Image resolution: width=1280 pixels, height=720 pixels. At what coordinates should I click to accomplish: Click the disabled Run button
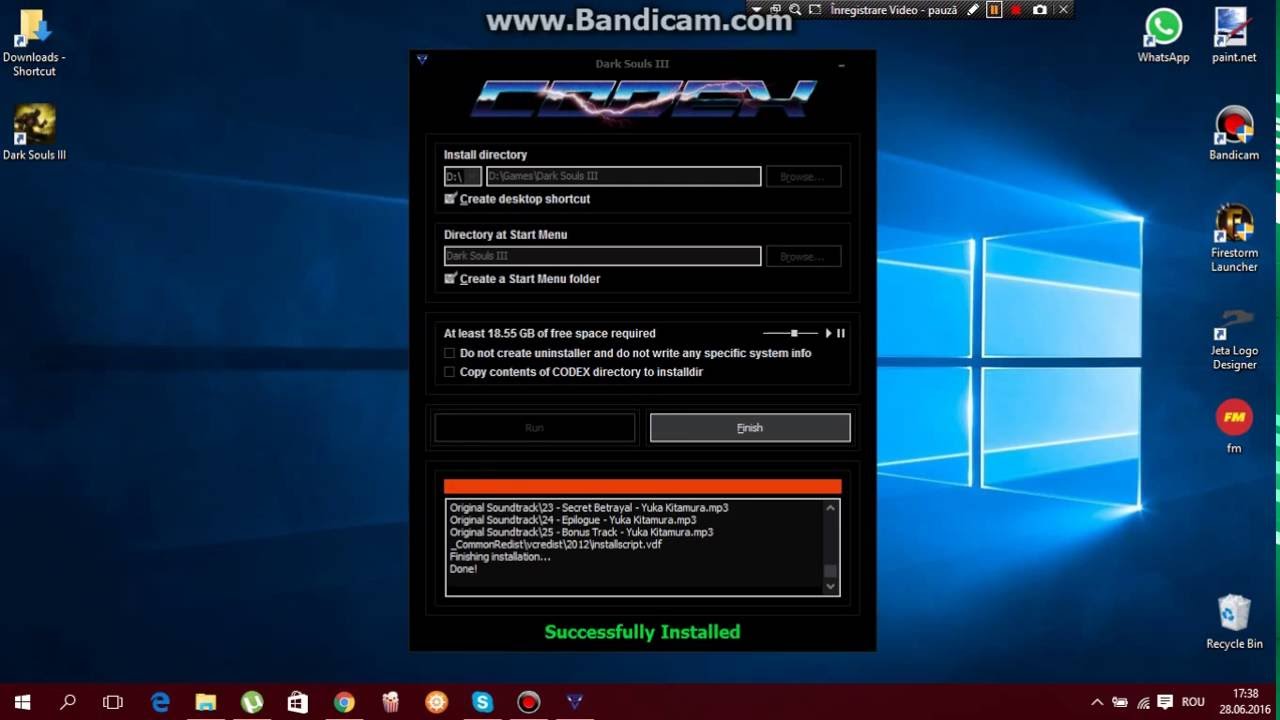pyautogui.click(x=535, y=428)
